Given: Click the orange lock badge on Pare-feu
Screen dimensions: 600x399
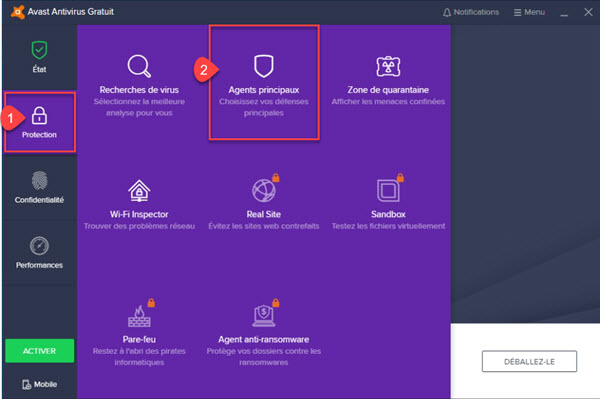Looking at the screenshot, I should tap(151, 303).
